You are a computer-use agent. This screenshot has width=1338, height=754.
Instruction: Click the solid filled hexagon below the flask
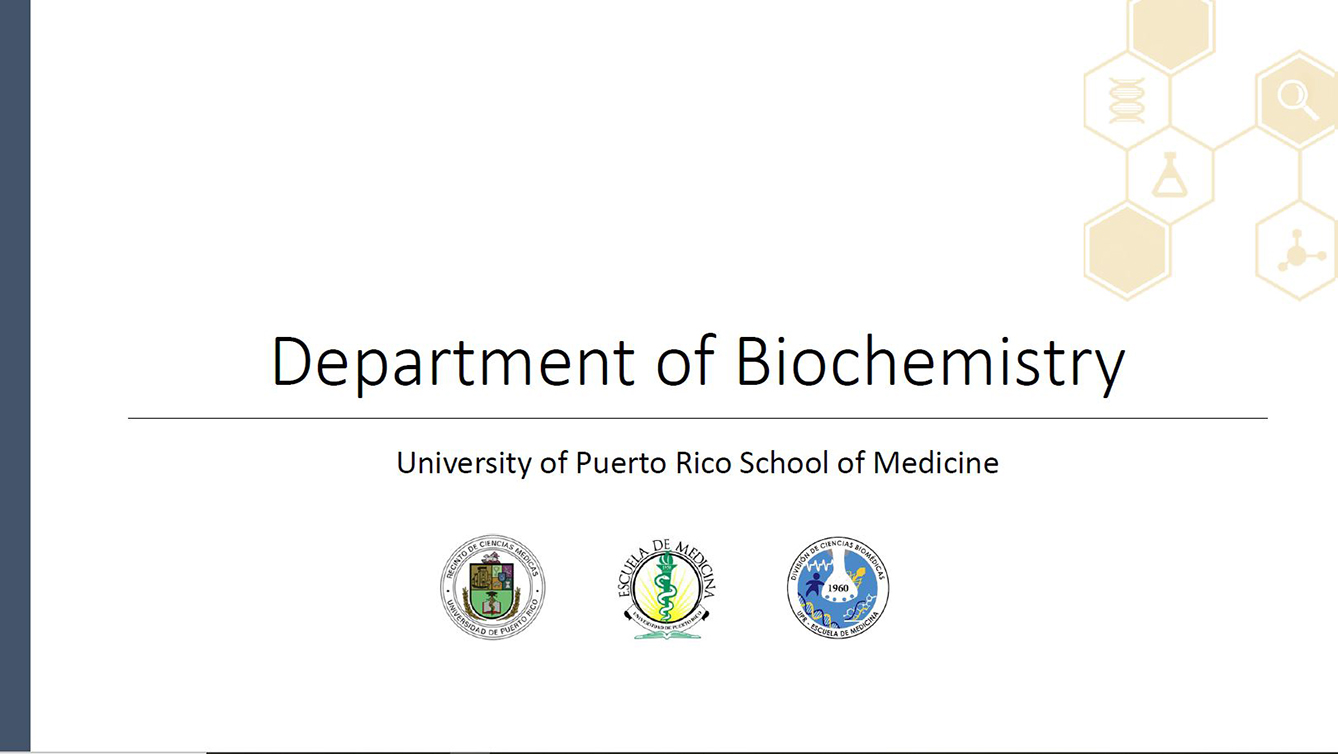(1127, 250)
